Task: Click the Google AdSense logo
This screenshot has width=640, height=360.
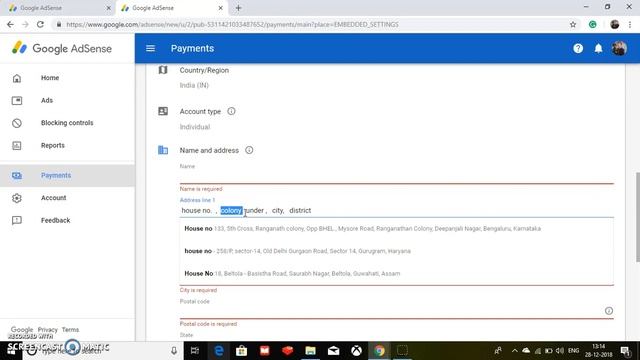Action: click(x=62, y=48)
